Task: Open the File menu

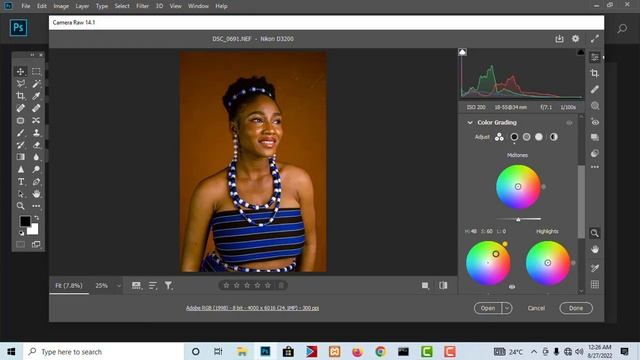Action: coord(26,6)
